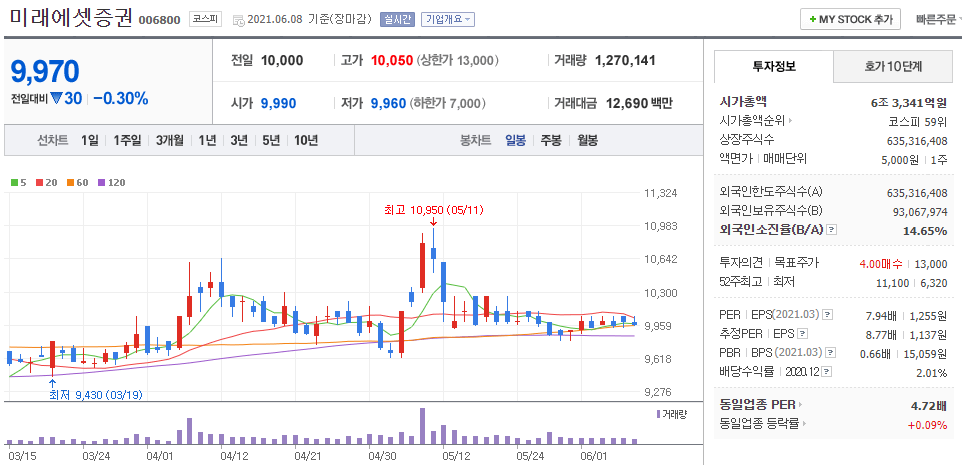Select the 3년 line chart period
Viewport: 962px width, 465px height.
point(239,140)
